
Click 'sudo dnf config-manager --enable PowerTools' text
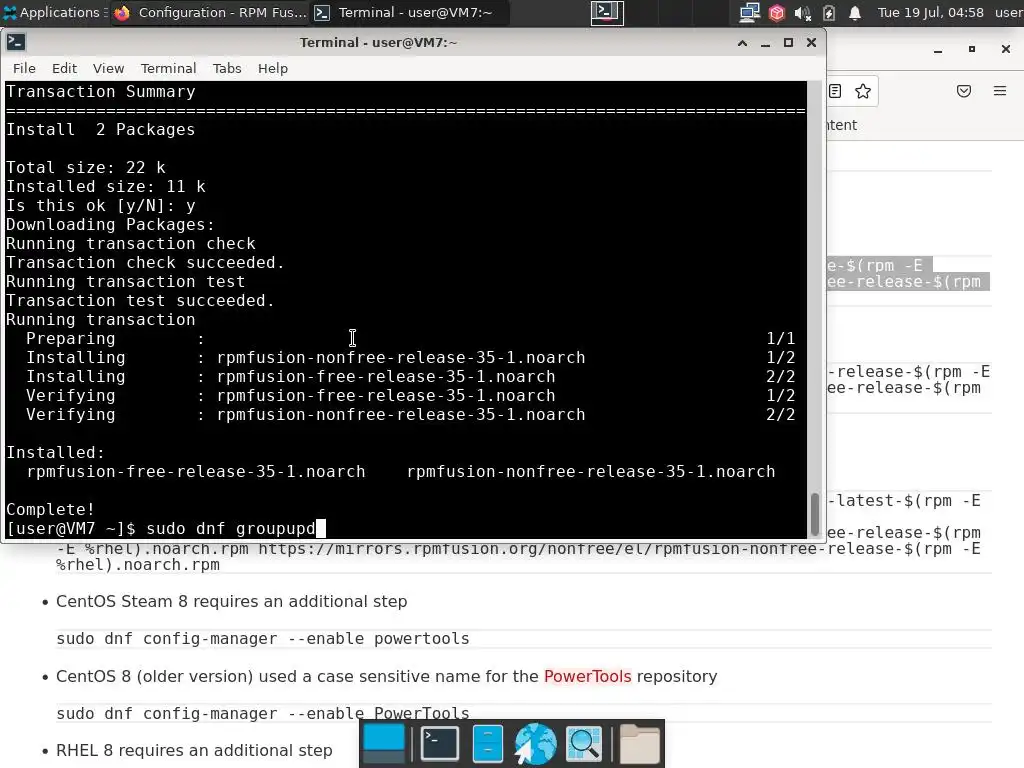coord(263,713)
